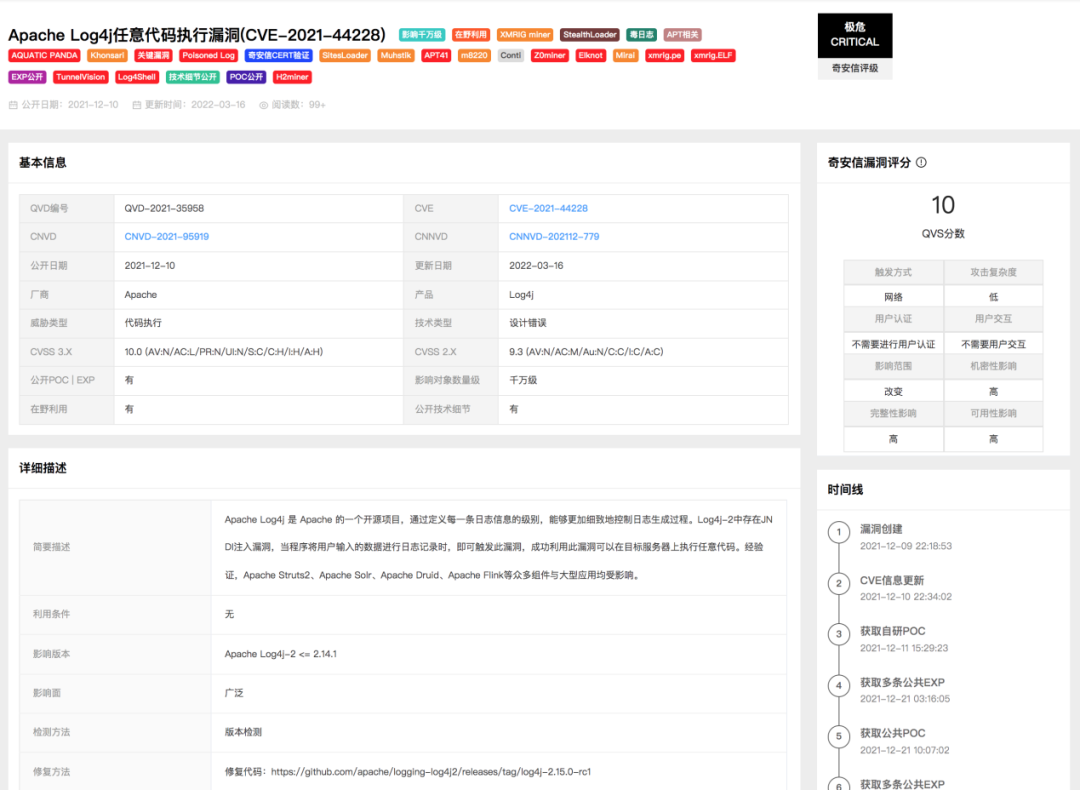Select timeline marker 5 for 获取公共POC

point(838,736)
